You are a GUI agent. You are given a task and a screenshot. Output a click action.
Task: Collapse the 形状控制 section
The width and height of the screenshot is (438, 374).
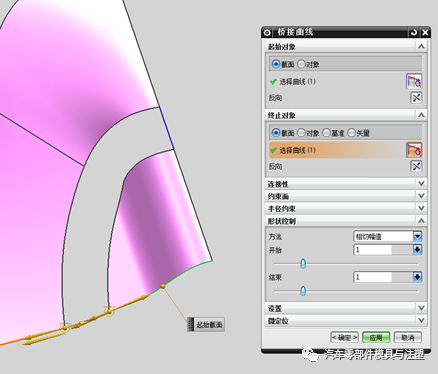[x=421, y=221]
